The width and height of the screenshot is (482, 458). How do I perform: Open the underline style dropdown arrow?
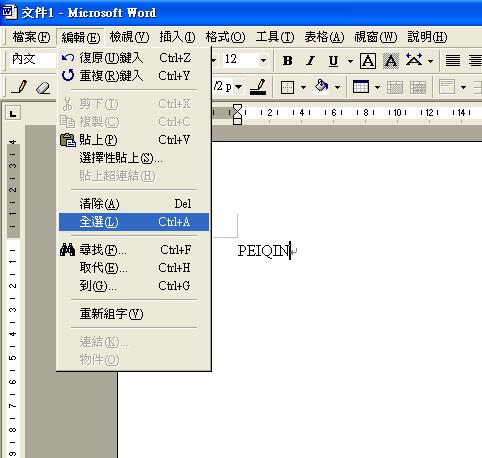point(350,61)
